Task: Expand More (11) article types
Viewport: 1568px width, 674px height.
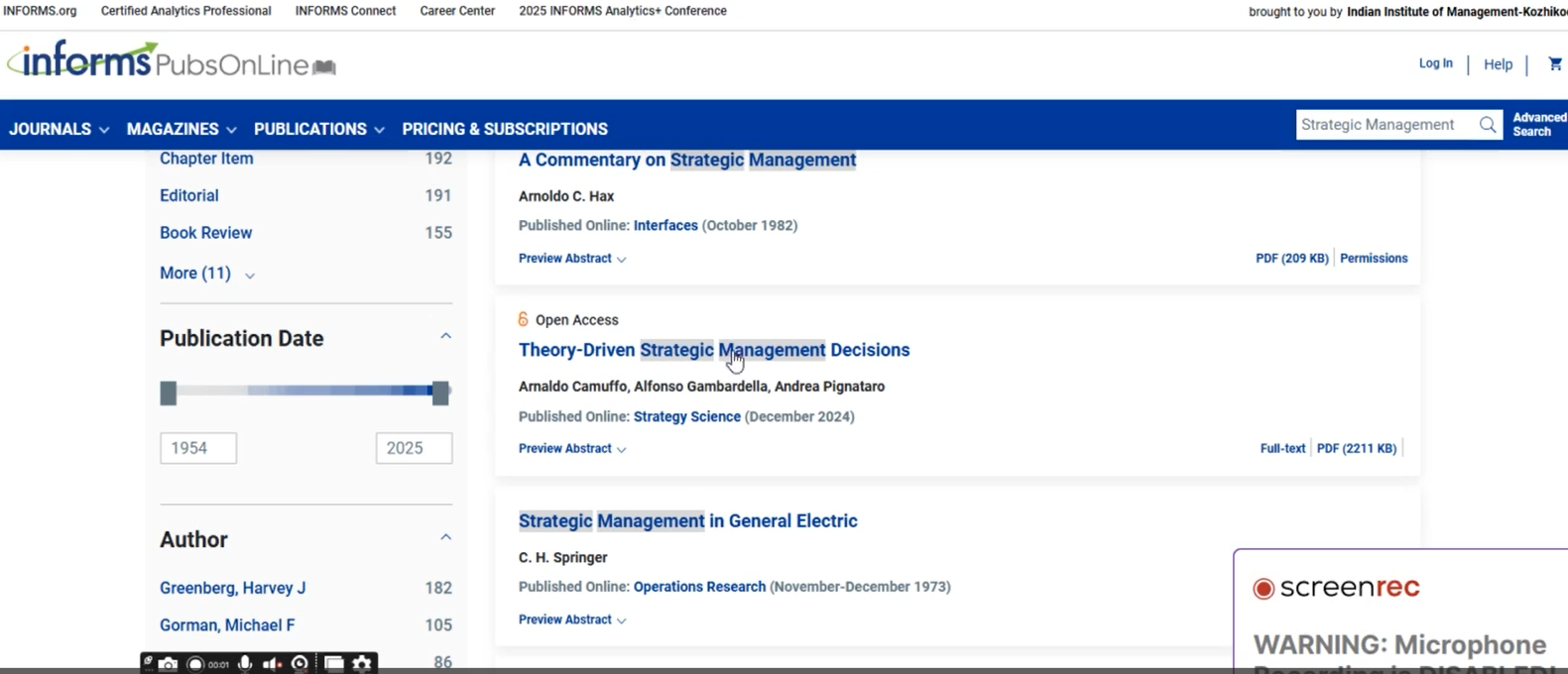Action: coord(206,274)
